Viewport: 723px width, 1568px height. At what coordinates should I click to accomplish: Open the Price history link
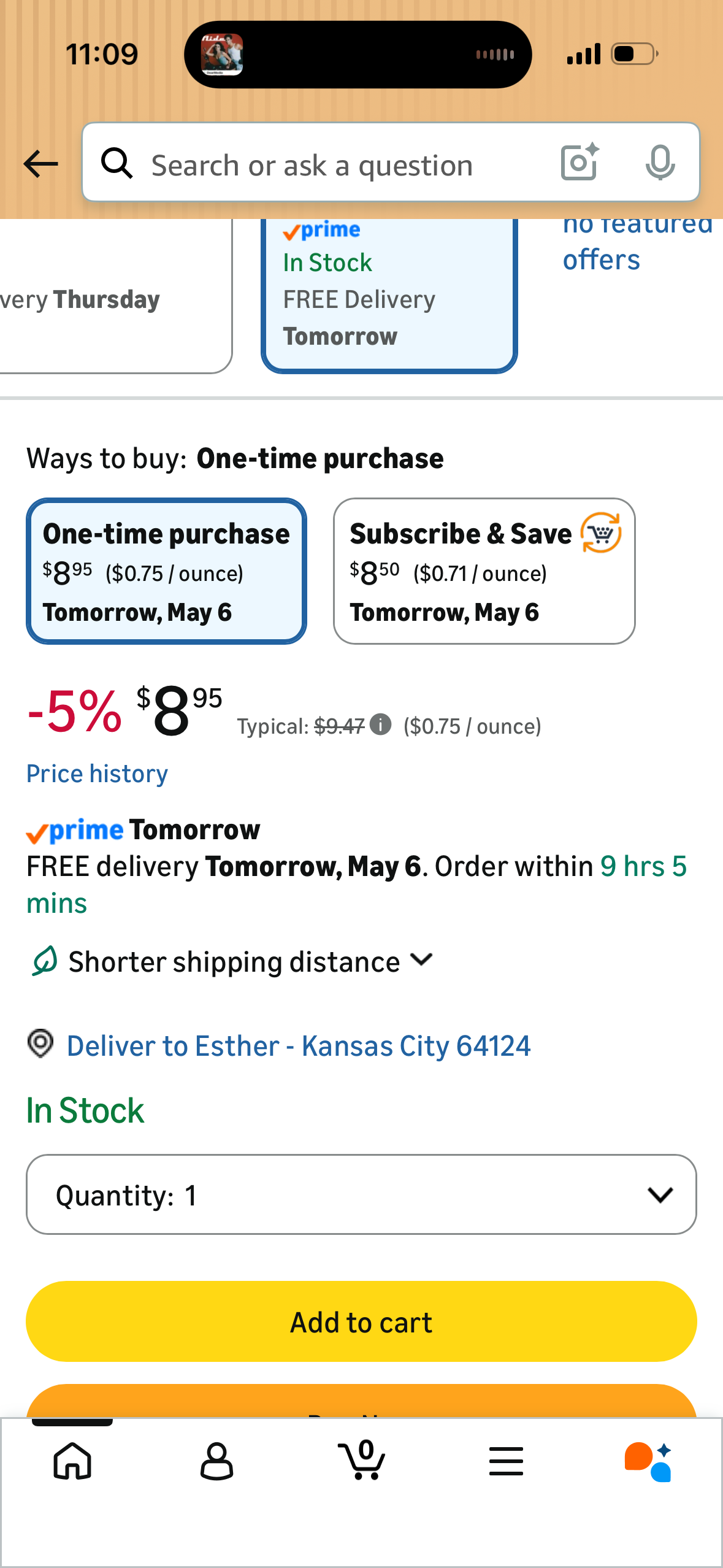[x=97, y=774]
